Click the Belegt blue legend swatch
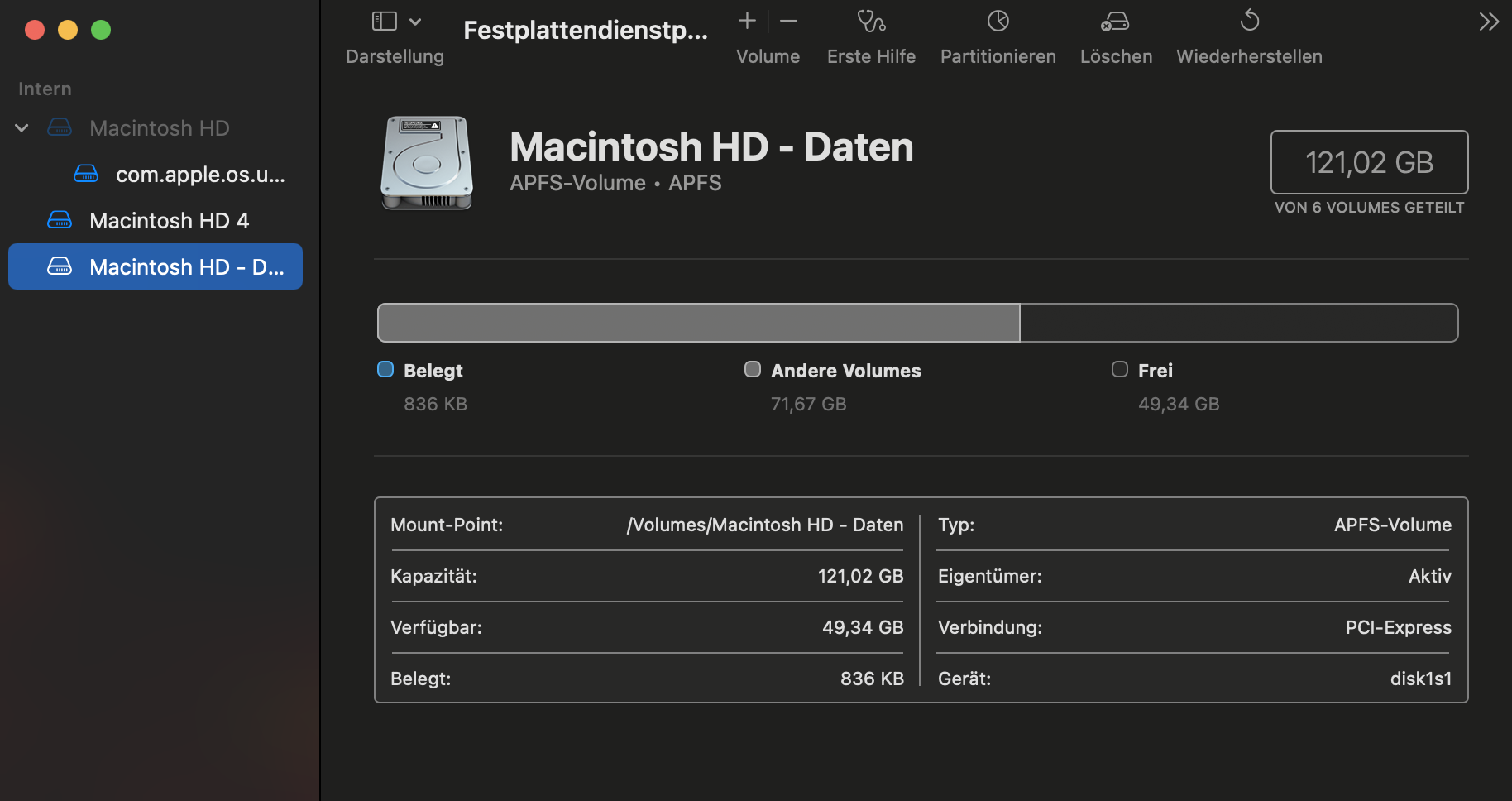The image size is (1512, 801). pyautogui.click(x=385, y=369)
